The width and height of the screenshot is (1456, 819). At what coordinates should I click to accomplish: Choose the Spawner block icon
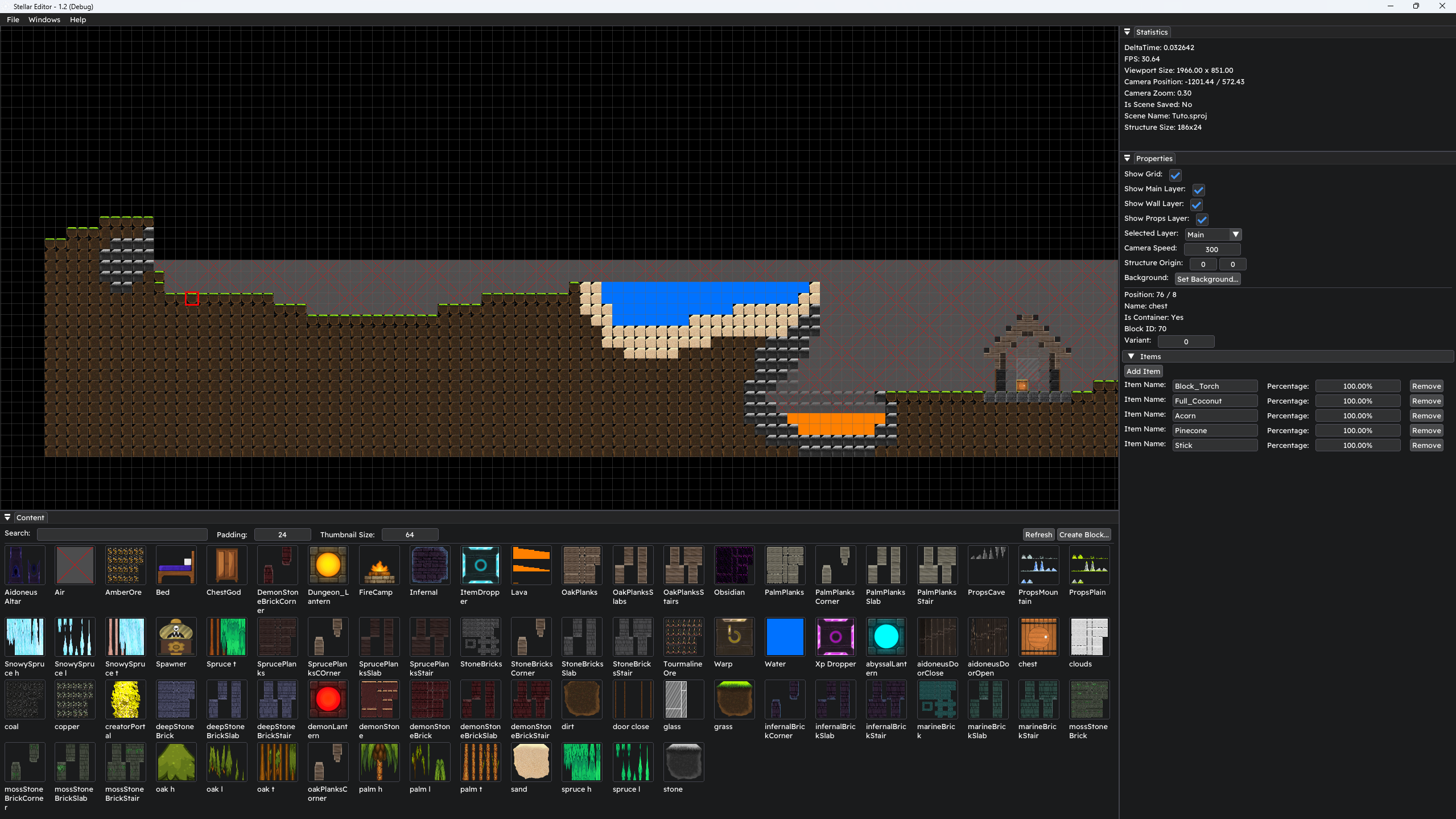tap(176, 637)
